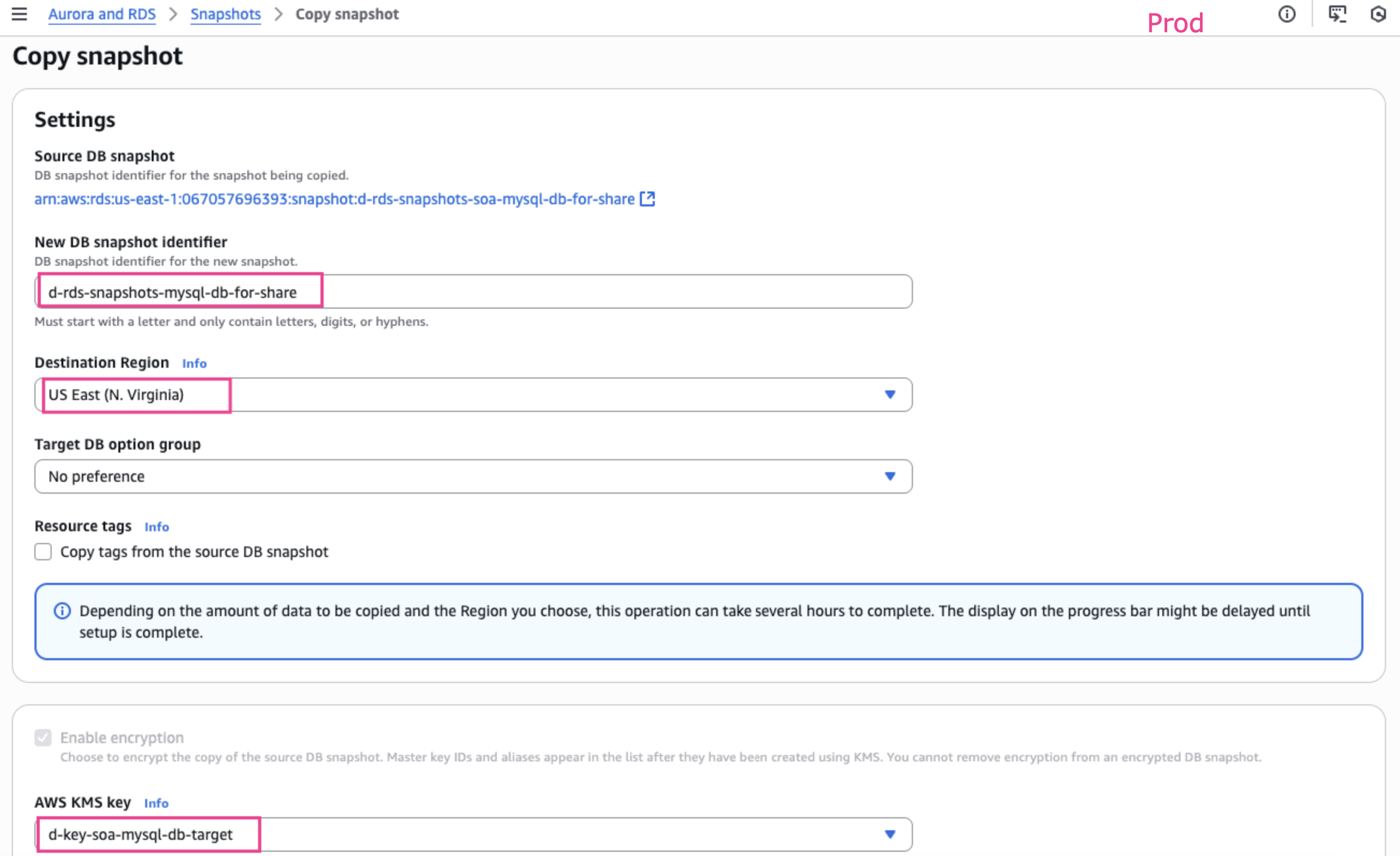
Task: Check Copy tags from the source DB snapshot
Action: [43, 552]
